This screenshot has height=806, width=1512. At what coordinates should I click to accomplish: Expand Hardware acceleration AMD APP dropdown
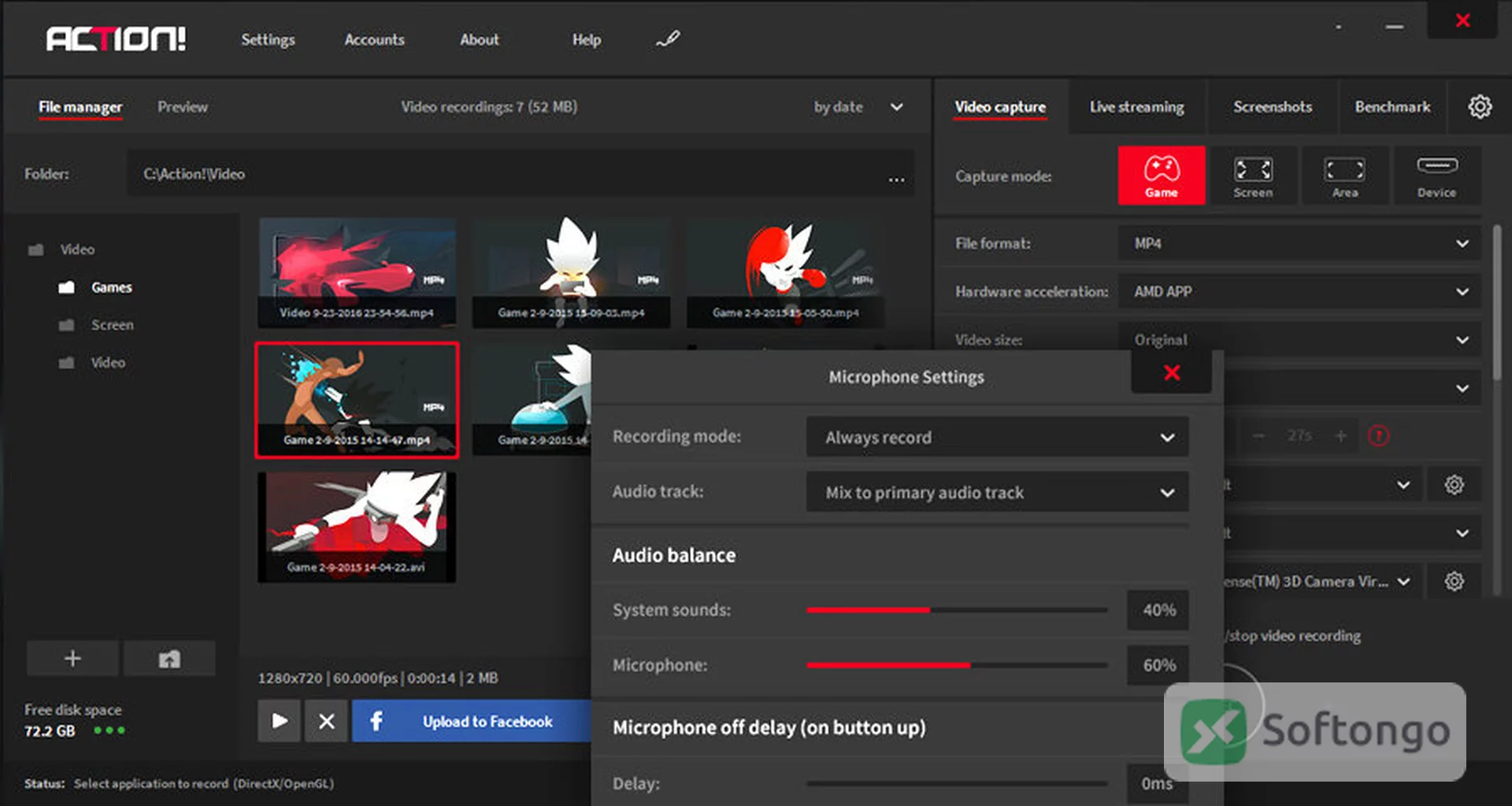1299,291
